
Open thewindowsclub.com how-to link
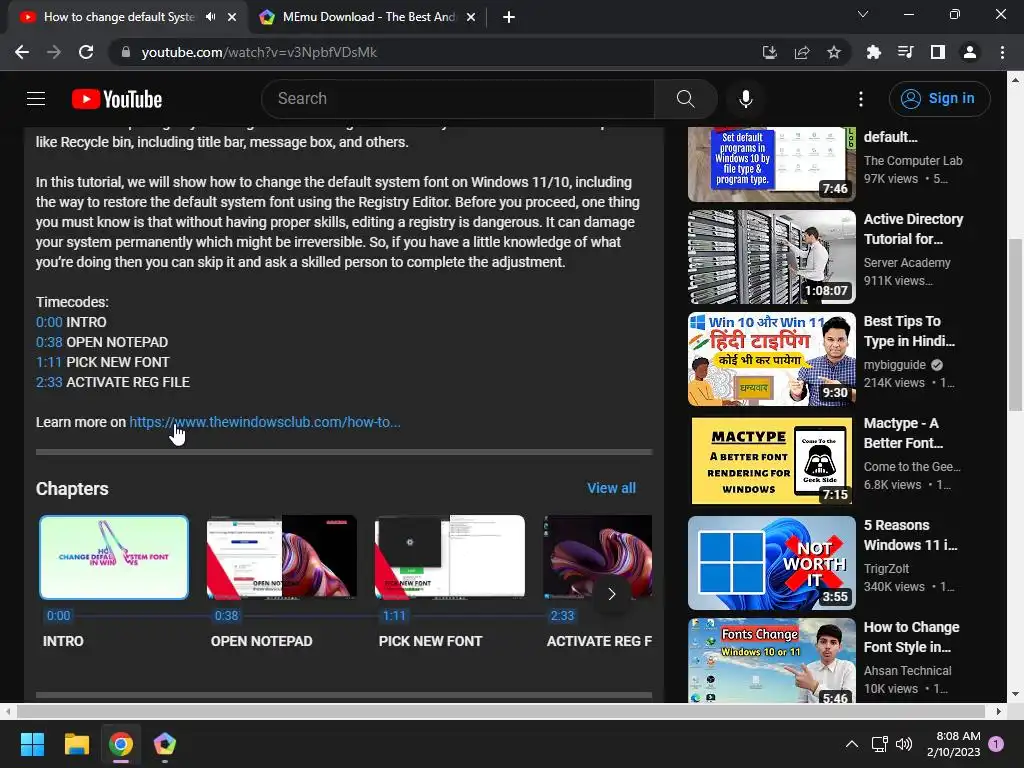click(x=264, y=422)
